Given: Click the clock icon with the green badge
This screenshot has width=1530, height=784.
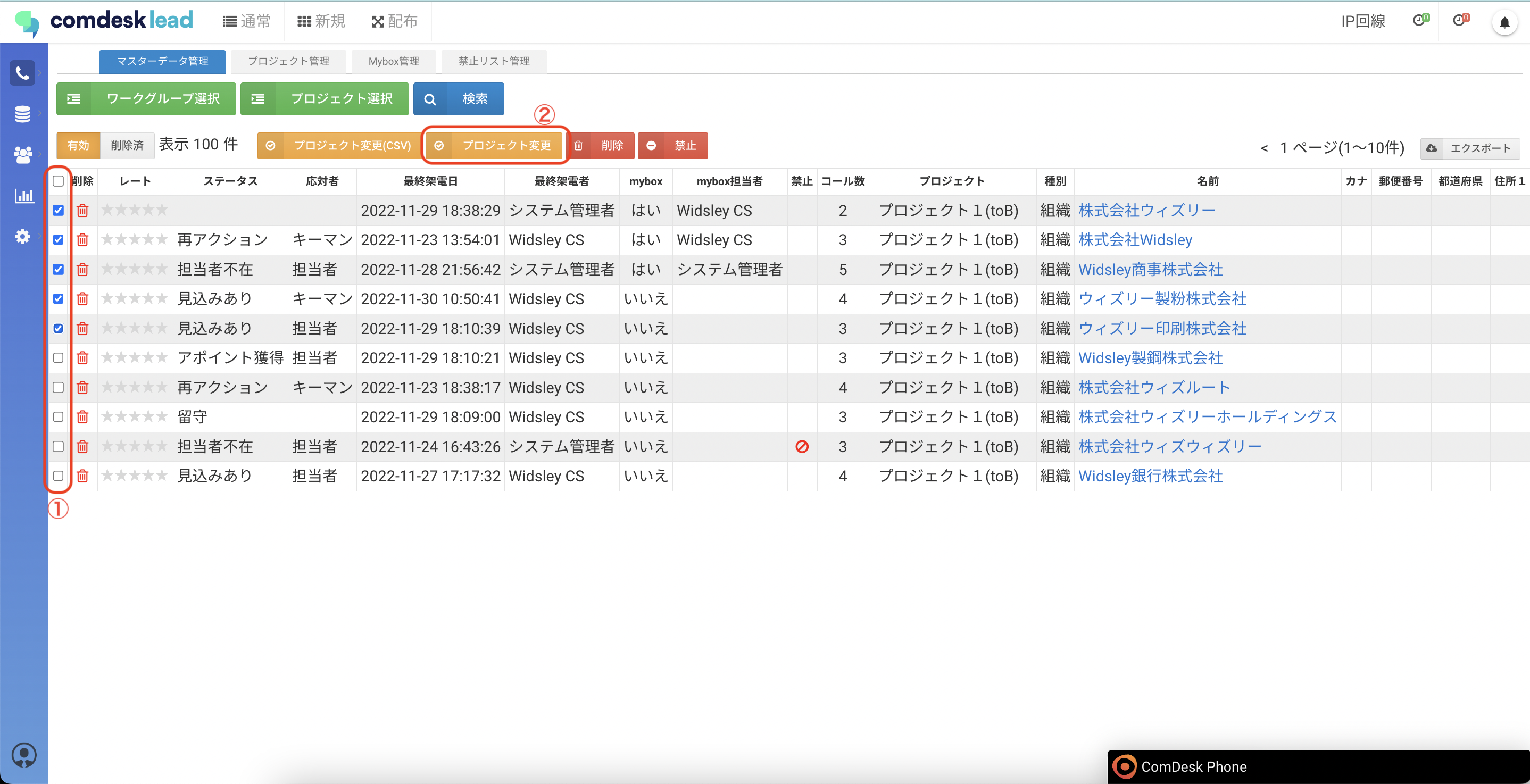Looking at the screenshot, I should pyautogui.click(x=1419, y=21).
